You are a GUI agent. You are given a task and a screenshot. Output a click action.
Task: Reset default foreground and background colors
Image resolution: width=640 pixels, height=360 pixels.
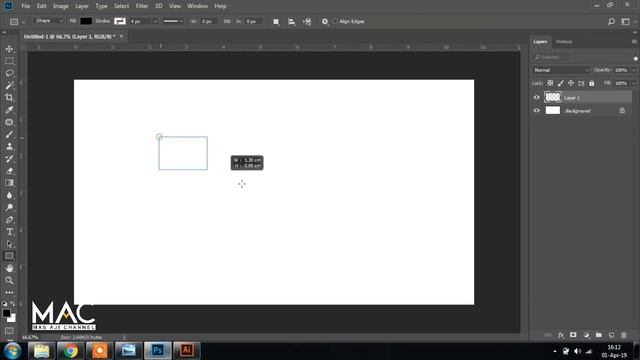[x=4, y=304]
